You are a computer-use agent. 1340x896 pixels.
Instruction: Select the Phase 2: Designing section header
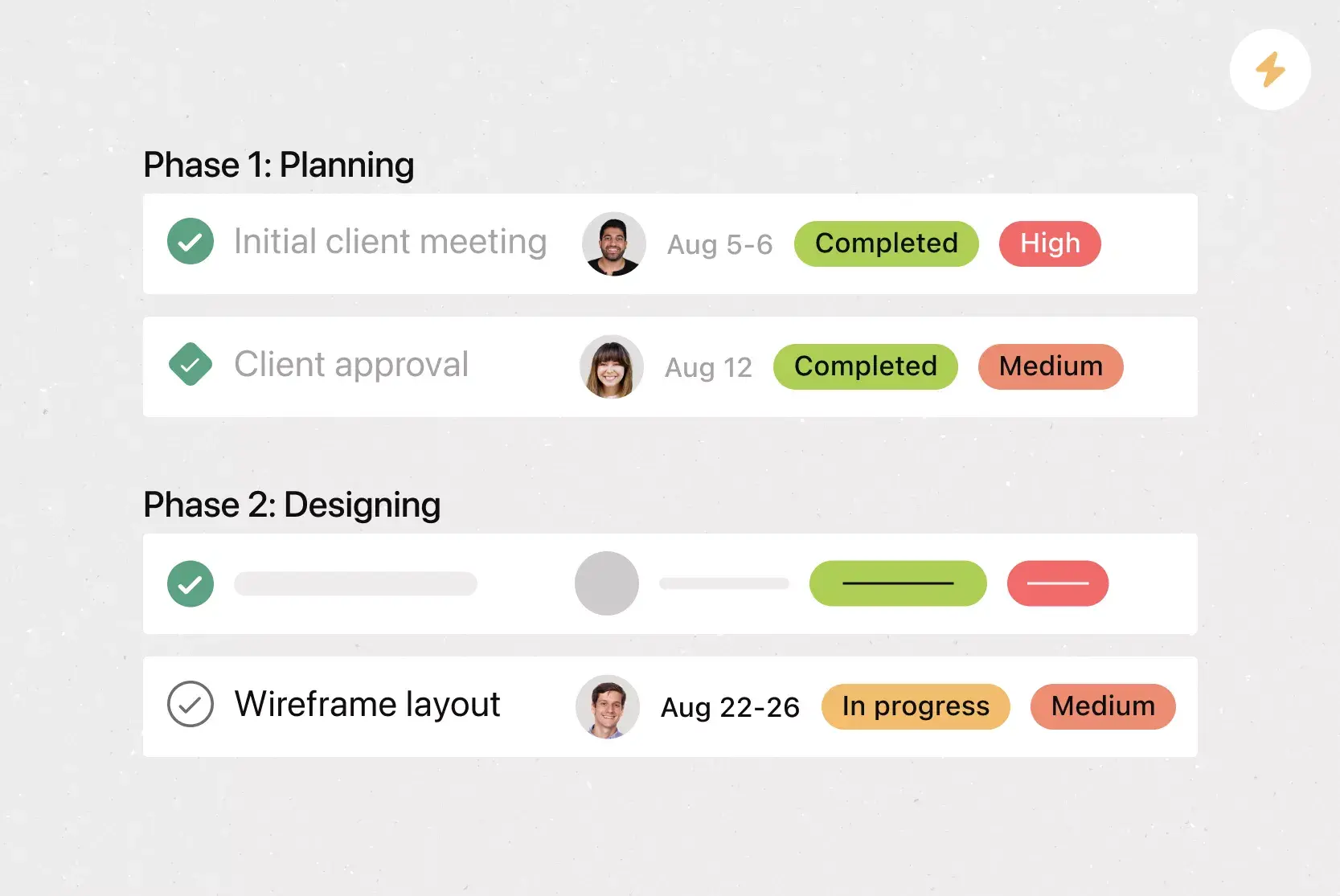point(292,505)
